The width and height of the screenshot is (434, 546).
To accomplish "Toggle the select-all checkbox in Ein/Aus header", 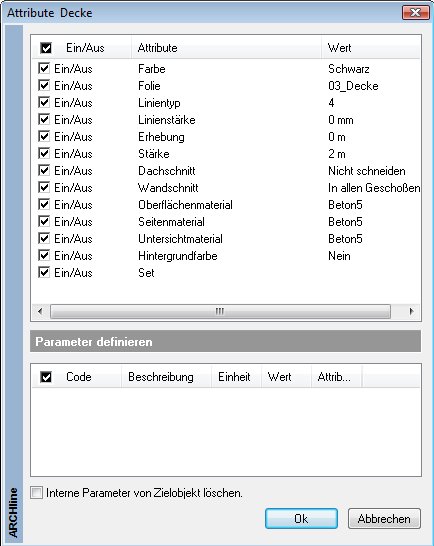I will pyautogui.click(x=46, y=48).
